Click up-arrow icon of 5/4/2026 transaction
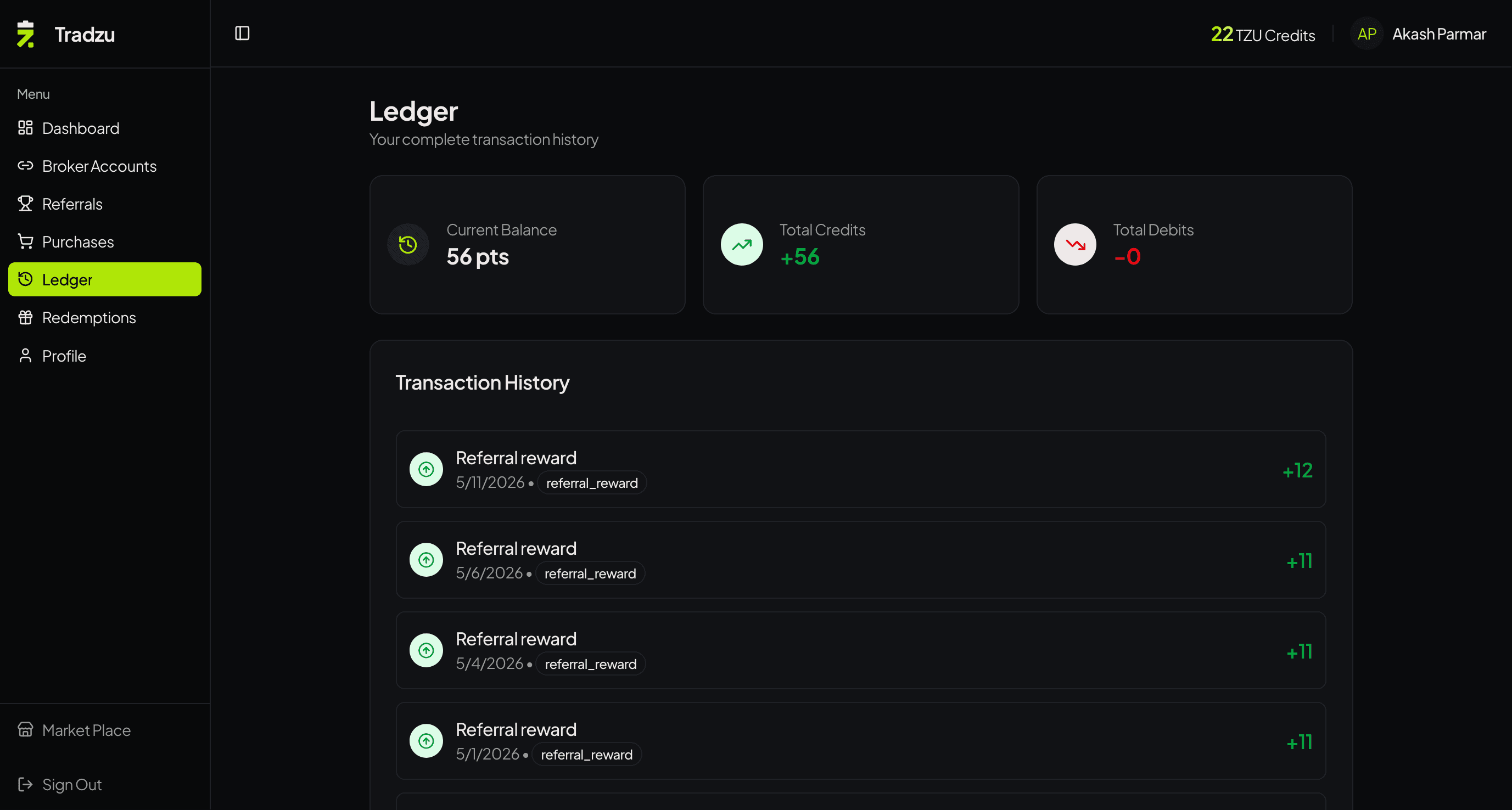 point(426,650)
